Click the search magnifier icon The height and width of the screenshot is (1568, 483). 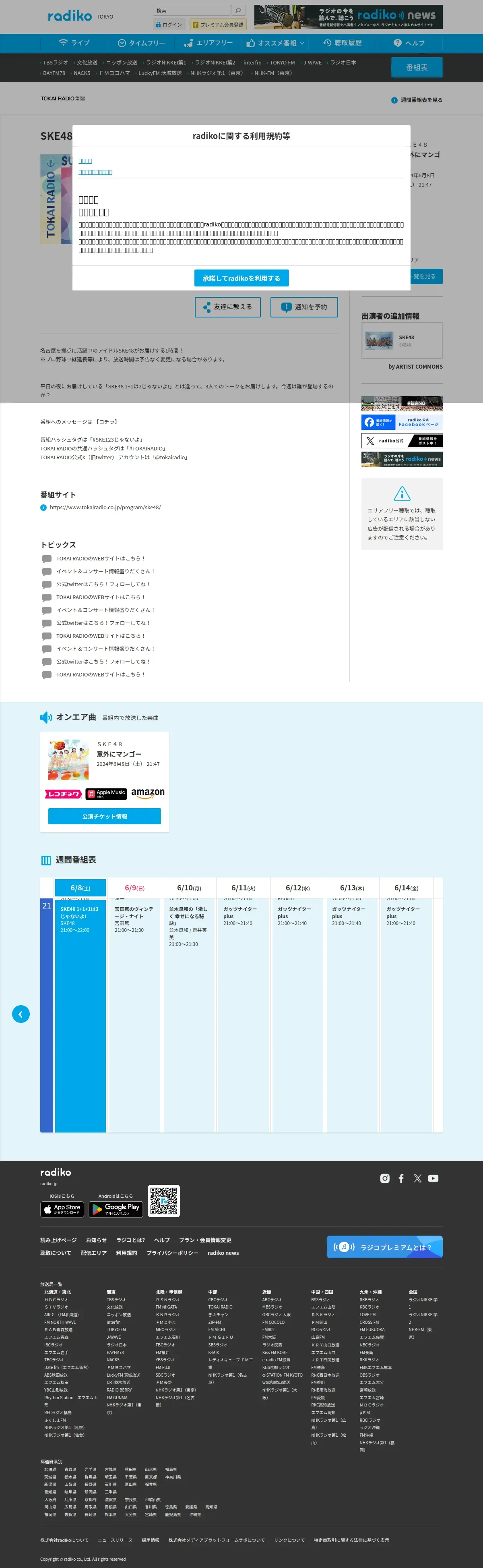pyautogui.click(x=238, y=10)
